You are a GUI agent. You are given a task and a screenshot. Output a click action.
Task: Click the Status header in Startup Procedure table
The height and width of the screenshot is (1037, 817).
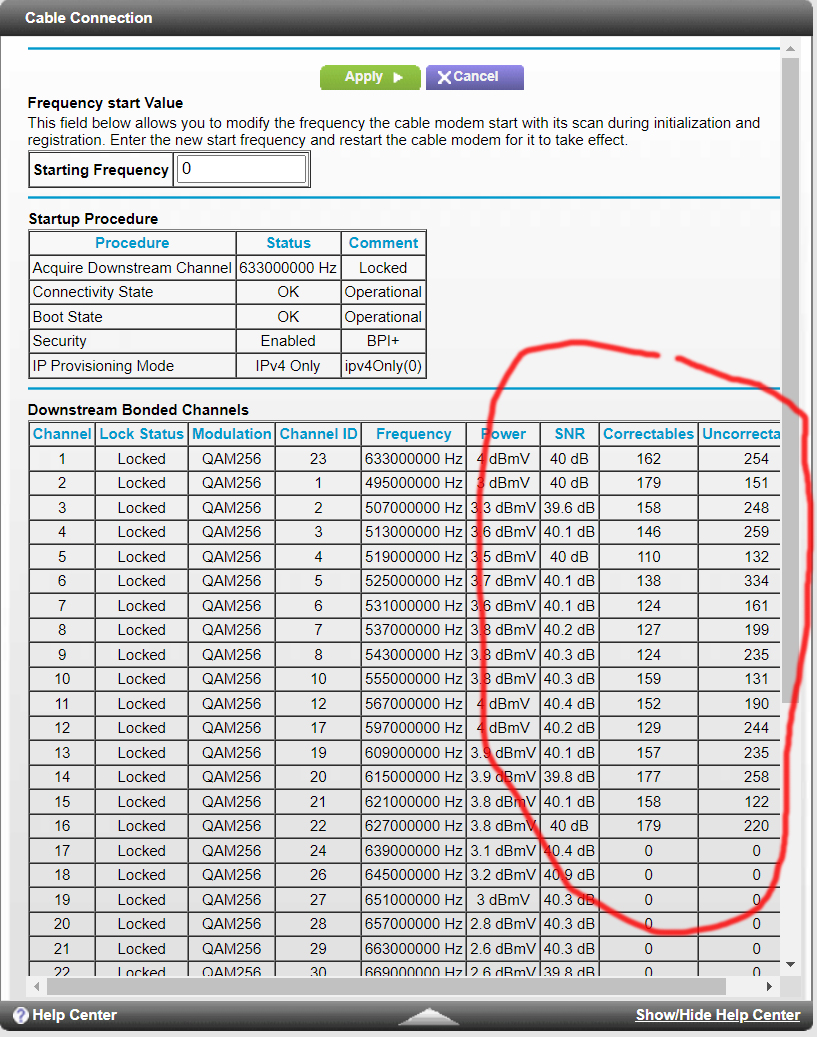click(x=288, y=243)
